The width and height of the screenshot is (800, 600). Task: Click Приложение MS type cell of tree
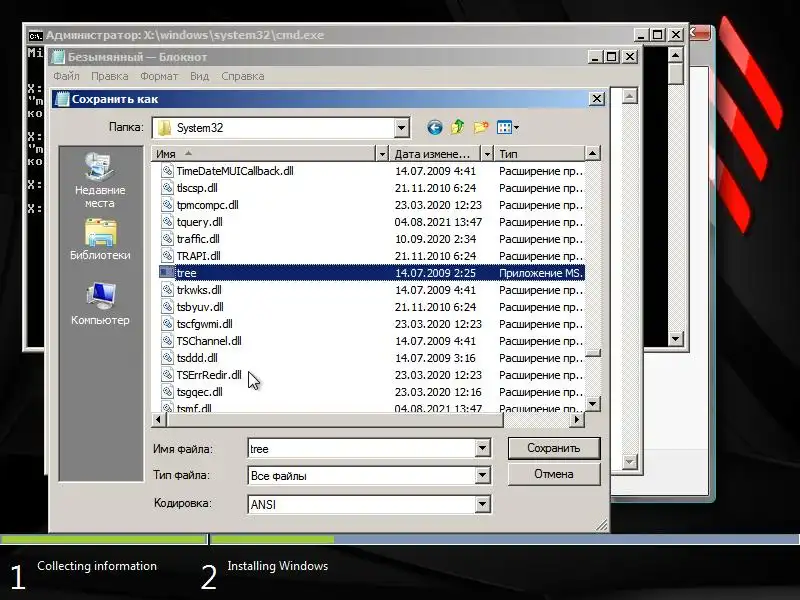pos(540,273)
